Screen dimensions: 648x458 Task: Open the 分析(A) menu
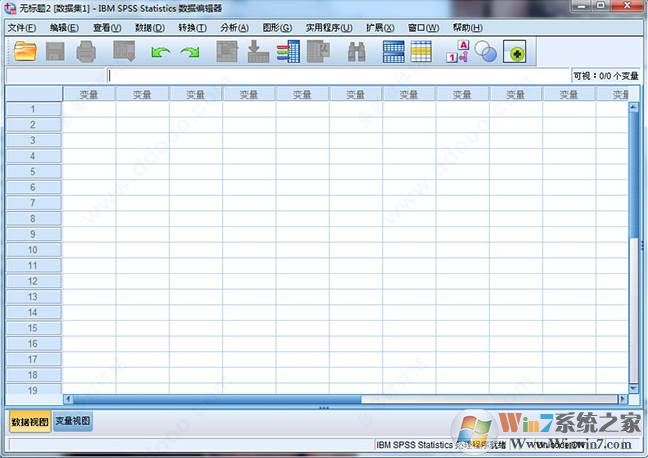[x=235, y=27]
